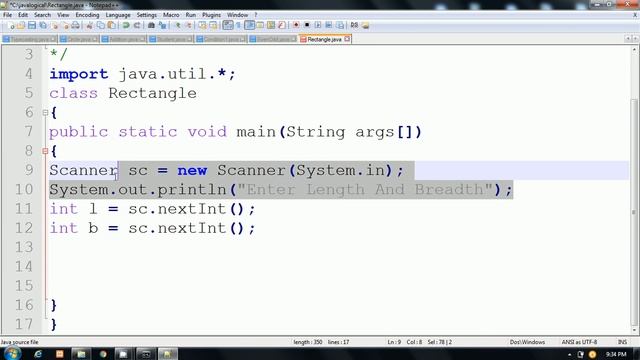Image resolution: width=640 pixels, height=360 pixels.
Task: Create a new document with the New icon
Action: [x=11, y=25]
